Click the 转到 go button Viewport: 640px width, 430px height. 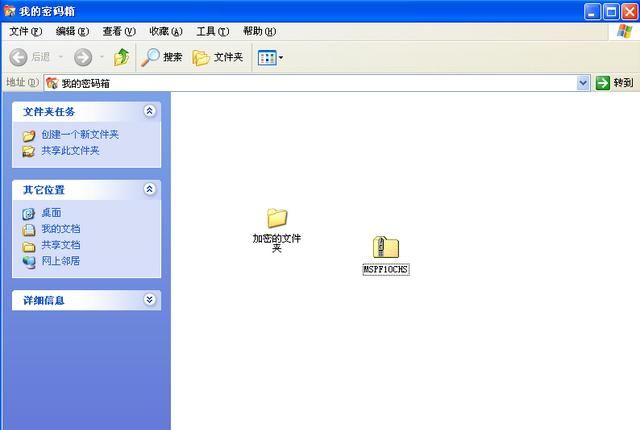(615, 83)
